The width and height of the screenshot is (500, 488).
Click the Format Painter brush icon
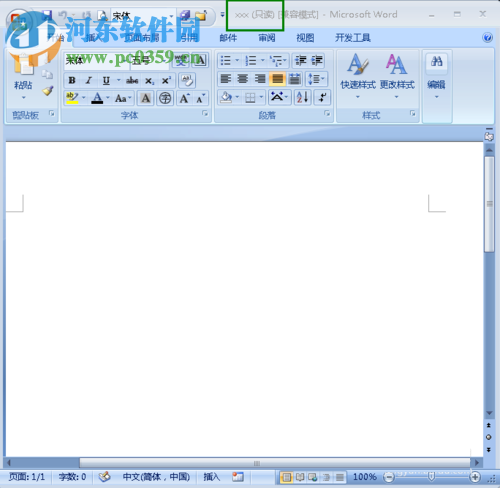coord(48,91)
